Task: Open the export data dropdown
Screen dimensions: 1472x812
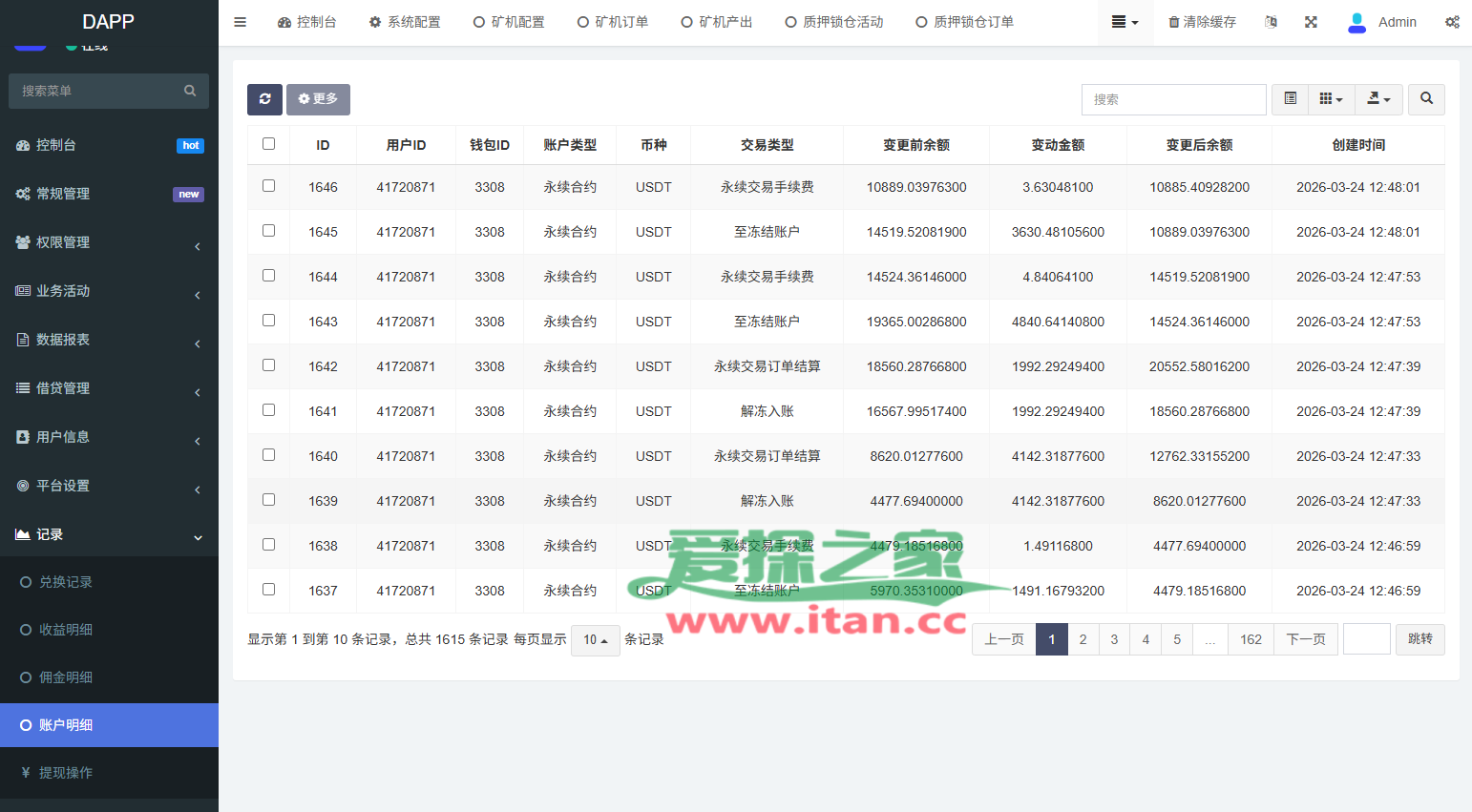Action: tap(1378, 99)
